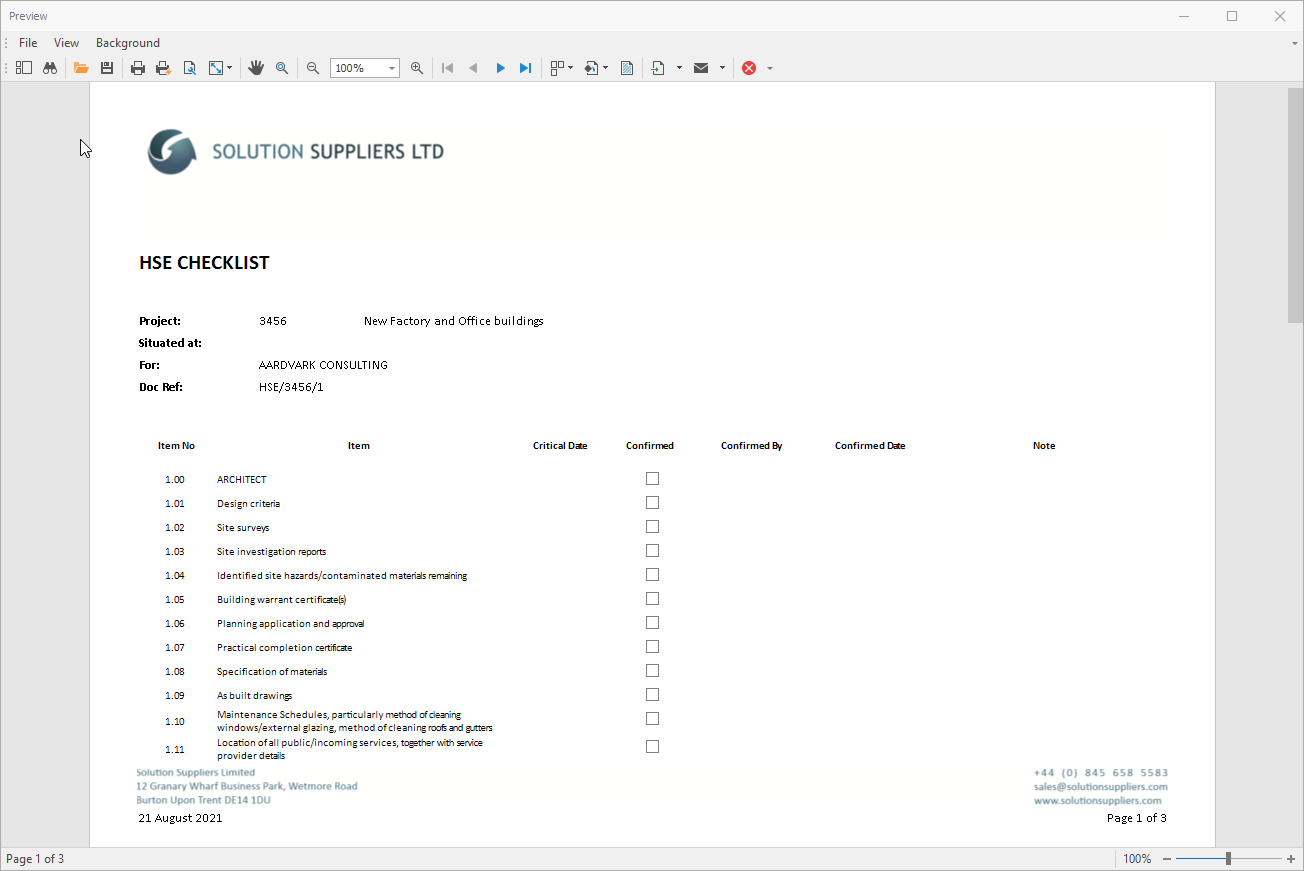Screen dimensions: 1304x871
Task: Tick Confirmed checkbox for Building warrant certificate(s)
Action: (652, 599)
